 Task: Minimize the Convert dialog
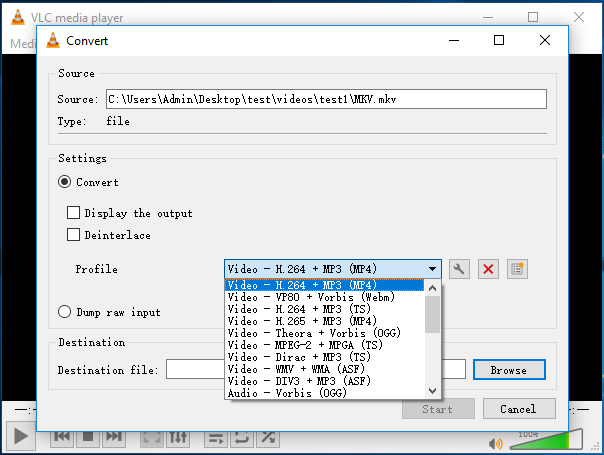[454, 40]
